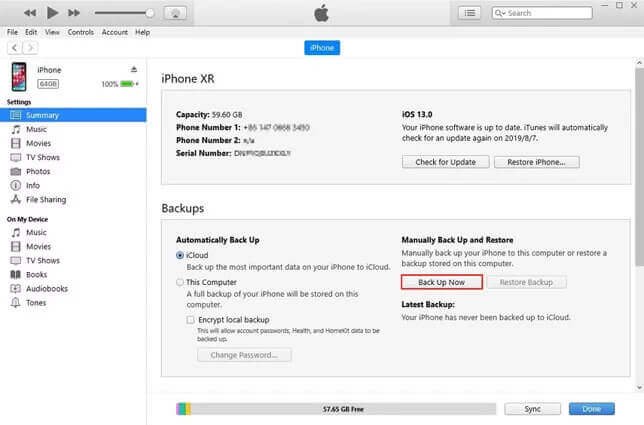The image size is (644, 425).
Task: Eject the iPhone from the sidebar
Action: (134, 70)
